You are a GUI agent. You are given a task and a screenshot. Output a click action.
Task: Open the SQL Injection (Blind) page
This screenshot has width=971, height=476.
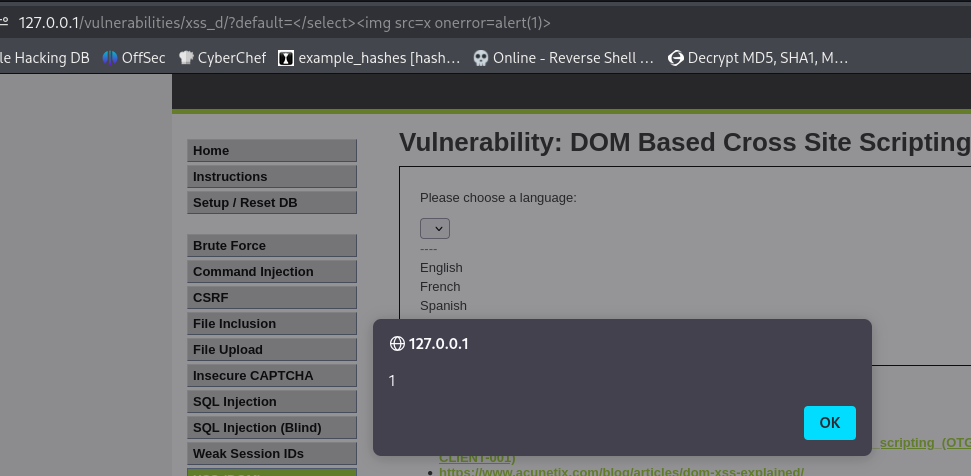[x=271, y=428]
